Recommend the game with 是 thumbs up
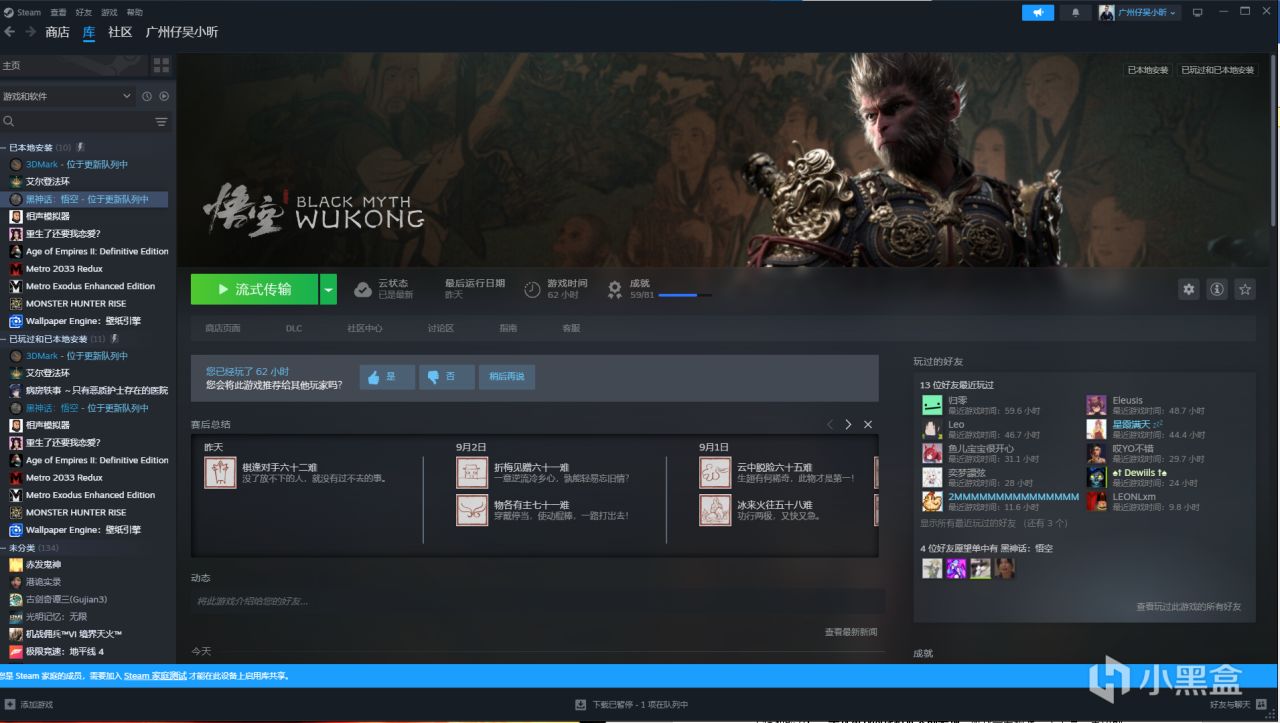The height and width of the screenshot is (723, 1280). click(387, 377)
